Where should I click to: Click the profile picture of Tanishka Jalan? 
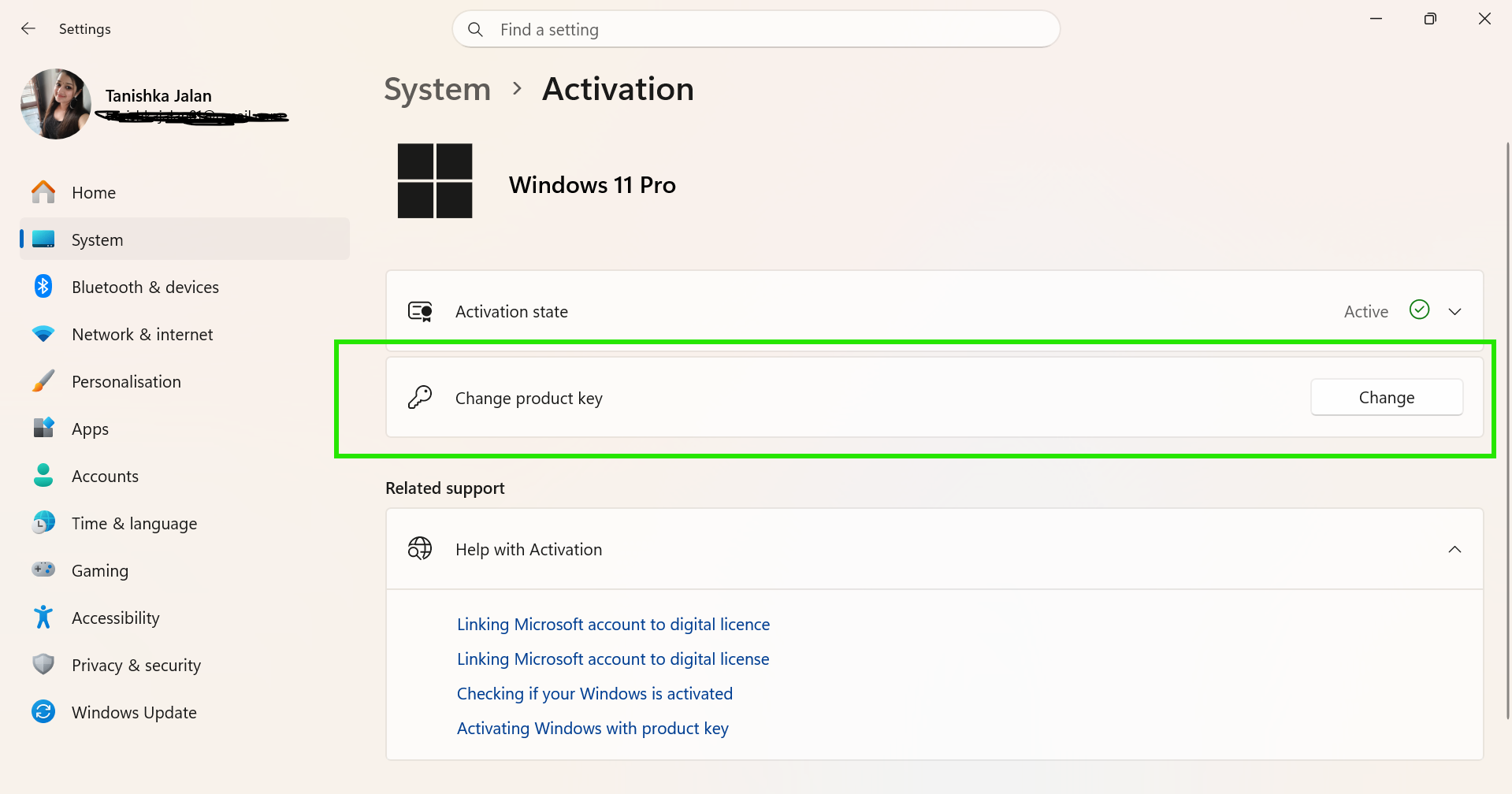[x=56, y=104]
